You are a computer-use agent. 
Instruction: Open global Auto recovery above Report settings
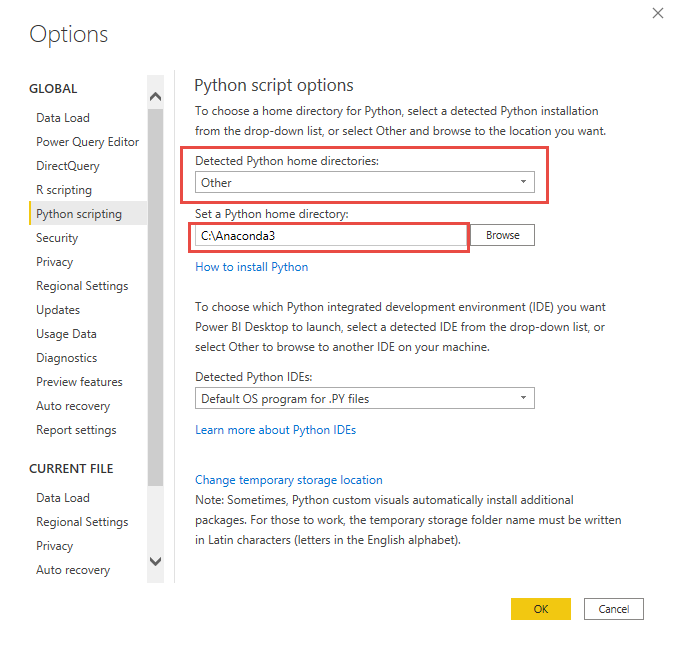73,406
